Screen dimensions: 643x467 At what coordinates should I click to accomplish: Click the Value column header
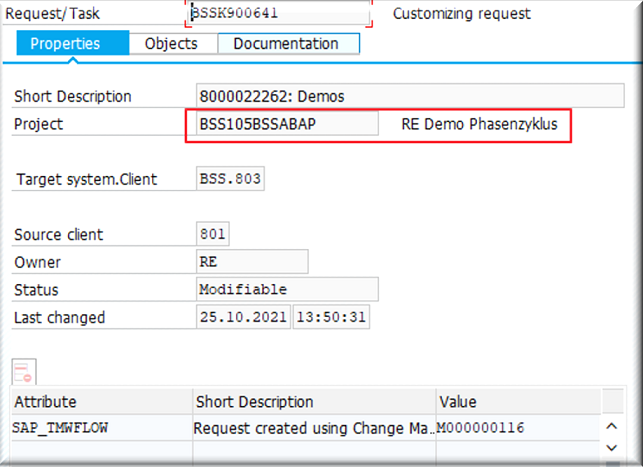point(515,402)
